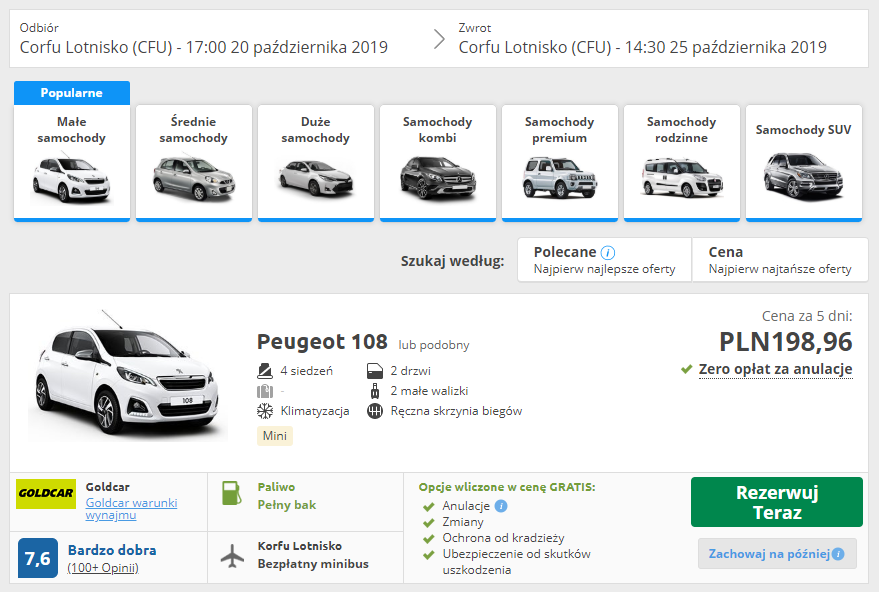Viewport: 879px width, 592px height.
Task: Click the Zwrot Corfu Lotnisko return details
Action: (642, 39)
